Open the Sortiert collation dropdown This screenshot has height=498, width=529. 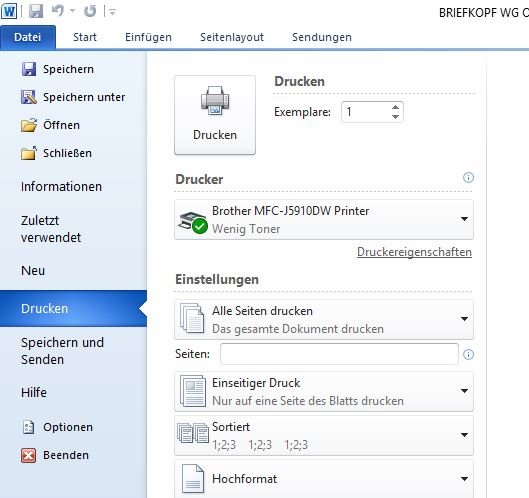click(x=324, y=435)
